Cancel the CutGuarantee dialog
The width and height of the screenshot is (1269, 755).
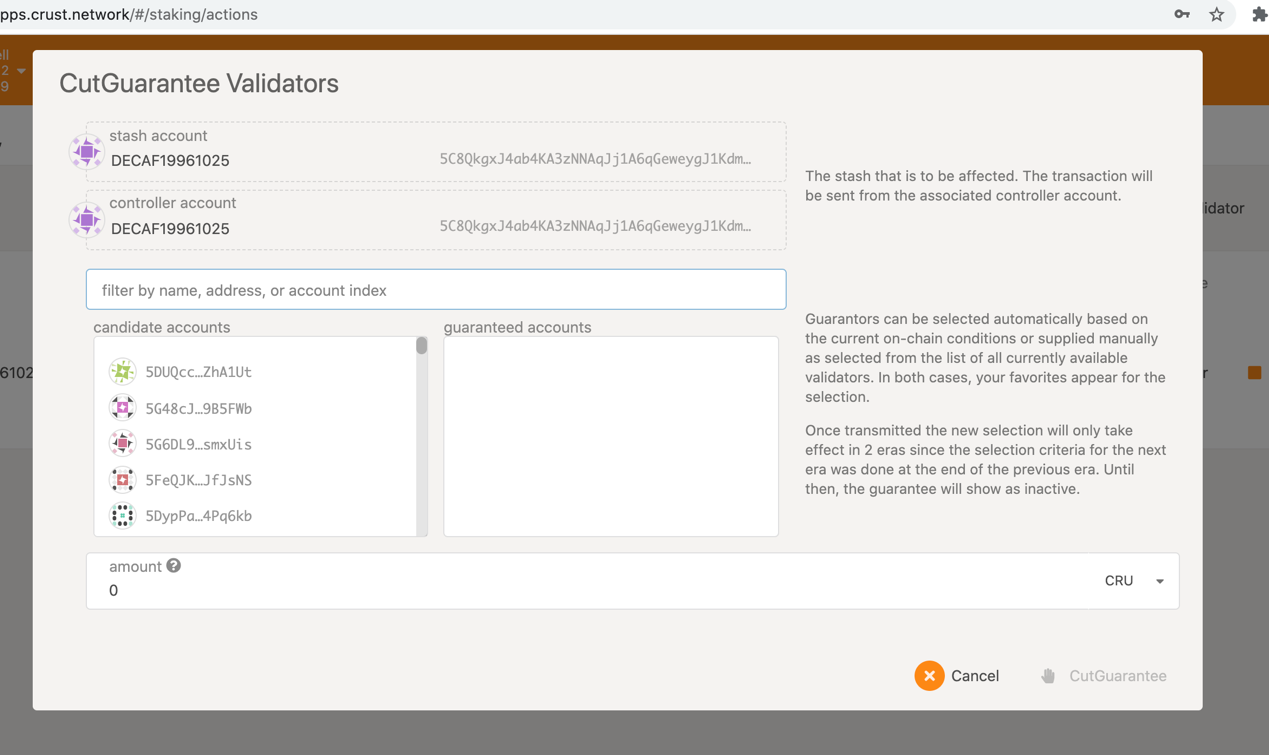click(957, 676)
